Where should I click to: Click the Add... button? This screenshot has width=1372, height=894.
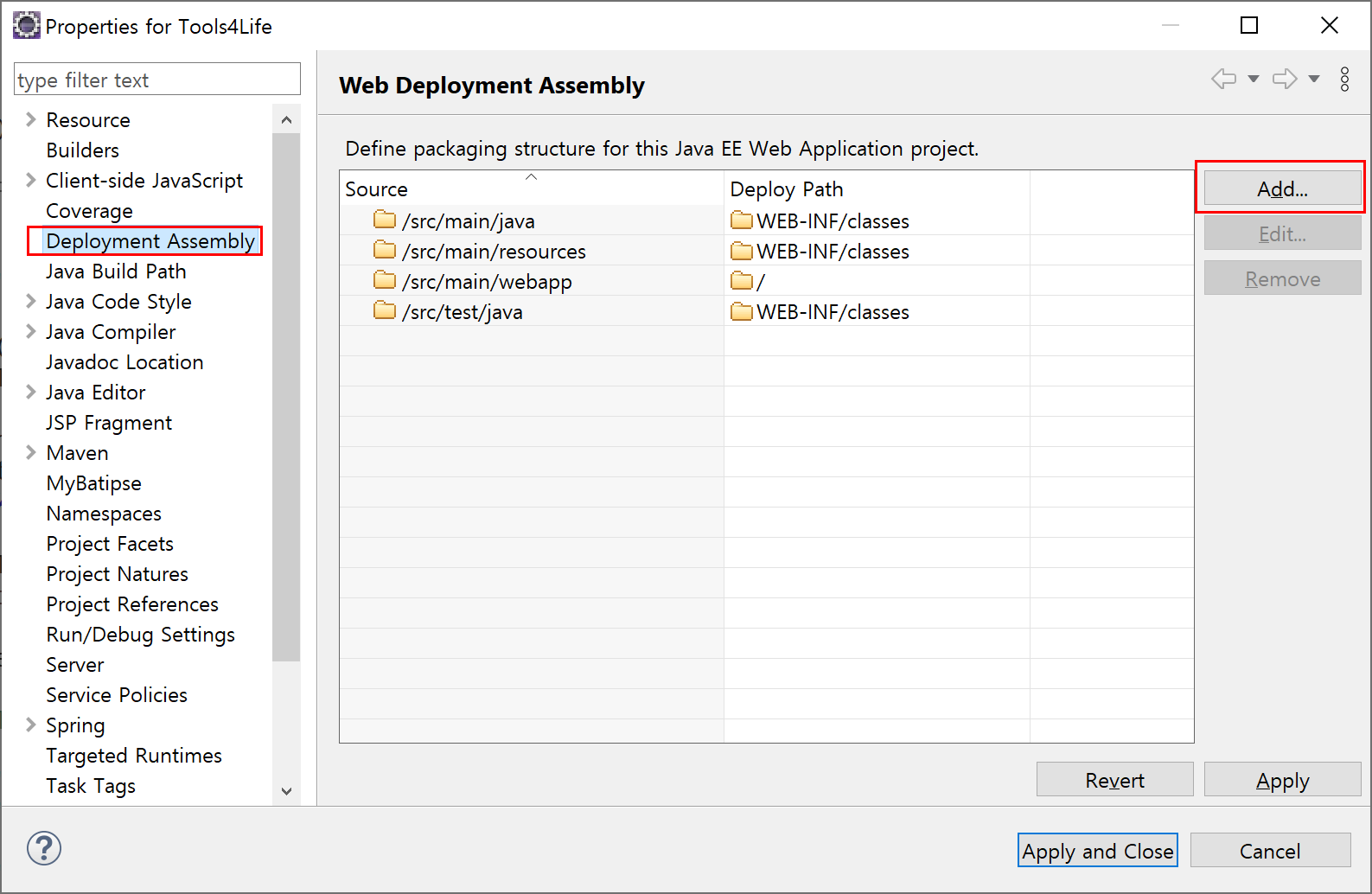click(1282, 188)
